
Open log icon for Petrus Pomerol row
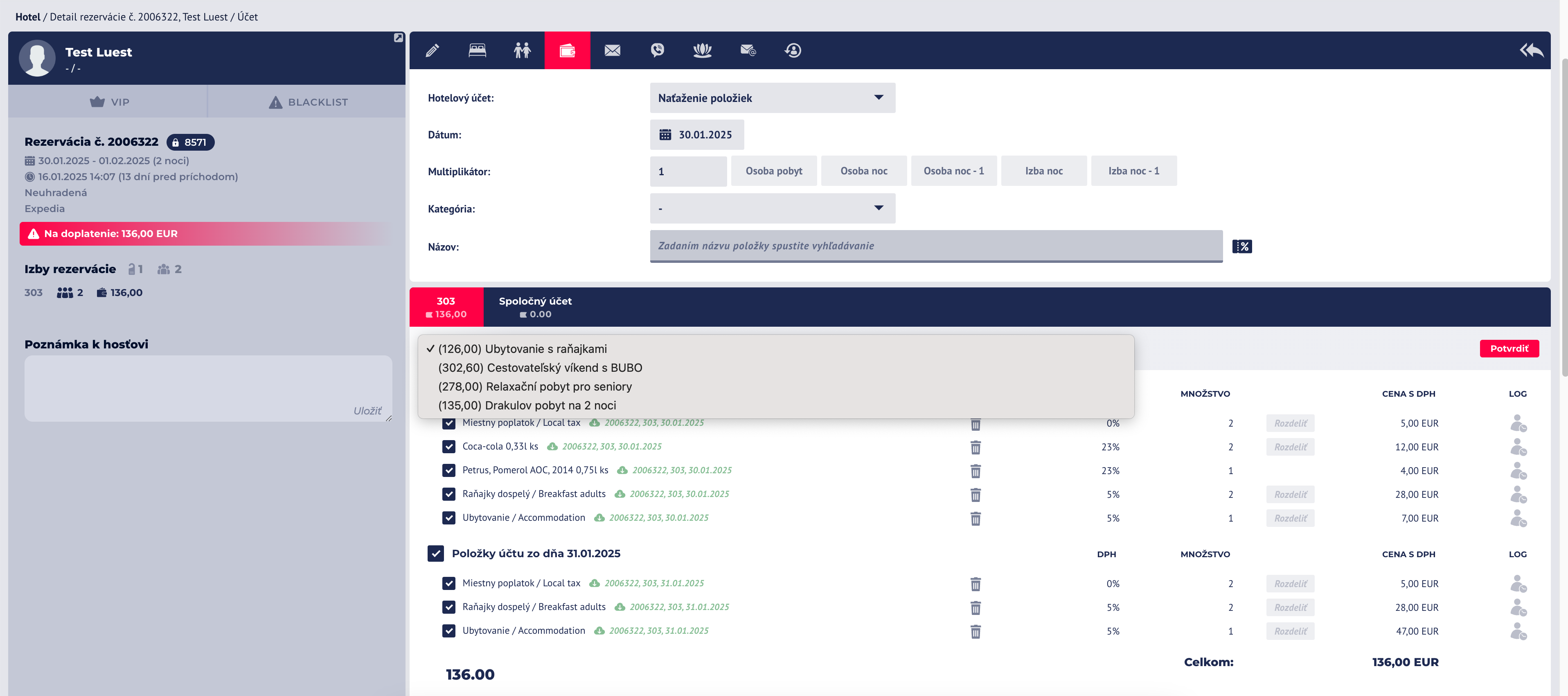[1518, 471]
